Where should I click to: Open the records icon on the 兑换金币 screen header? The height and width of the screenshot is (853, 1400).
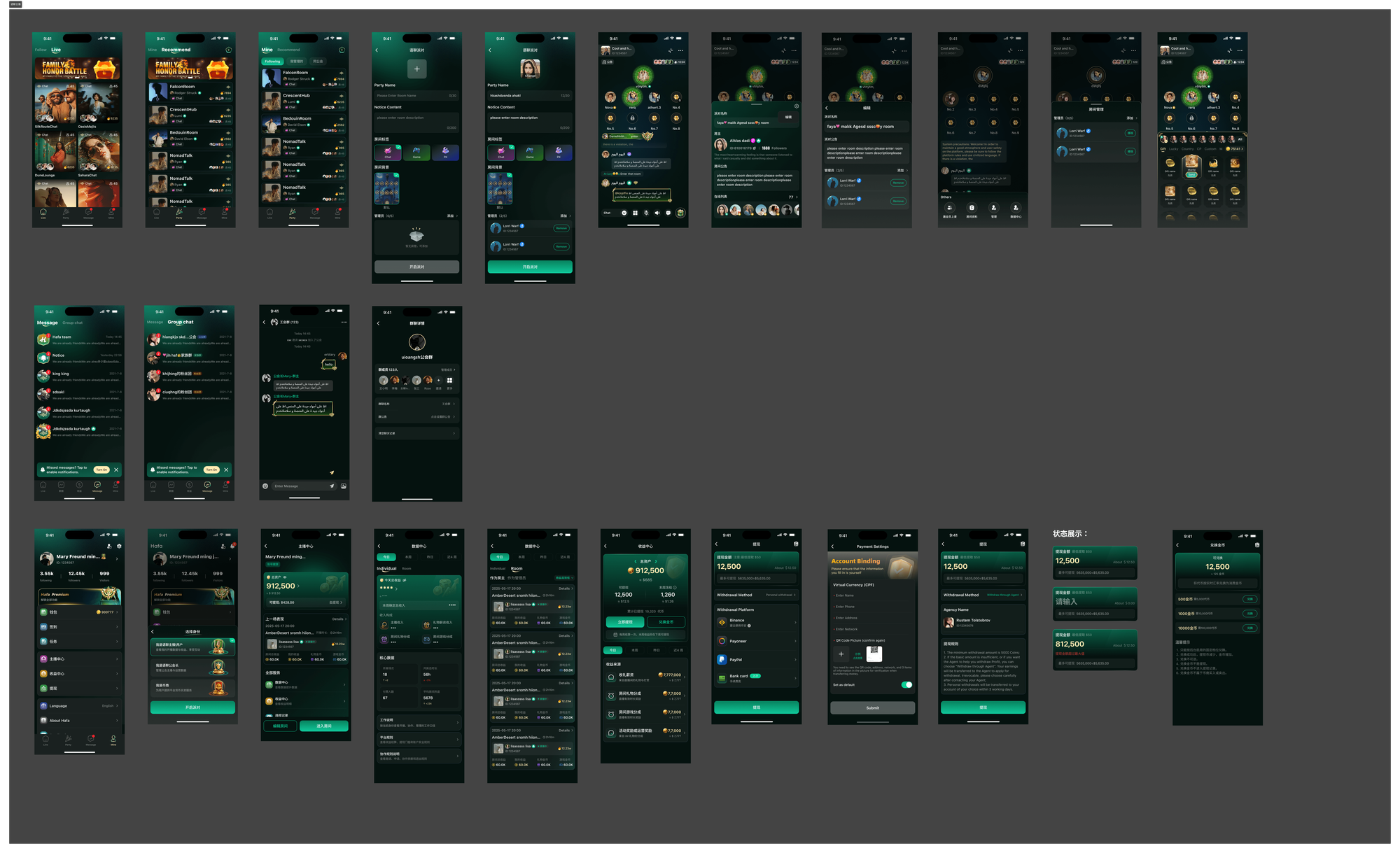point(1257,545)
